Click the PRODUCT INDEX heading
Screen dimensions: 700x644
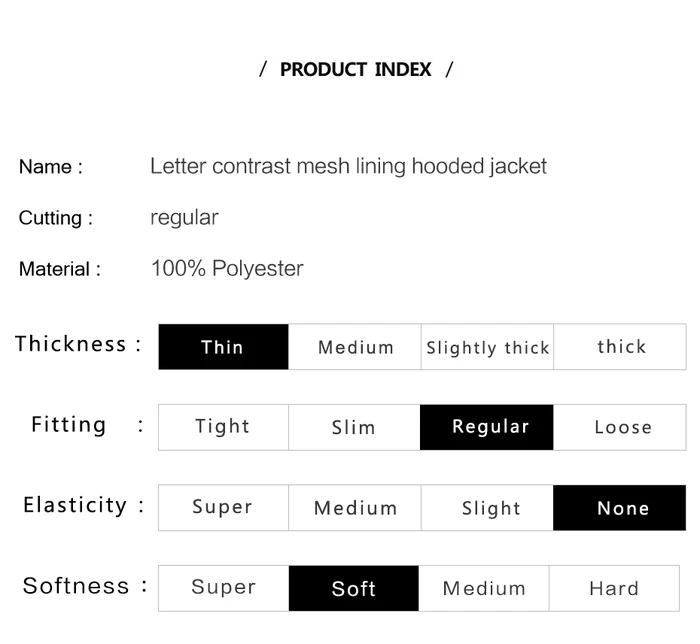click(x=356, y=70)
